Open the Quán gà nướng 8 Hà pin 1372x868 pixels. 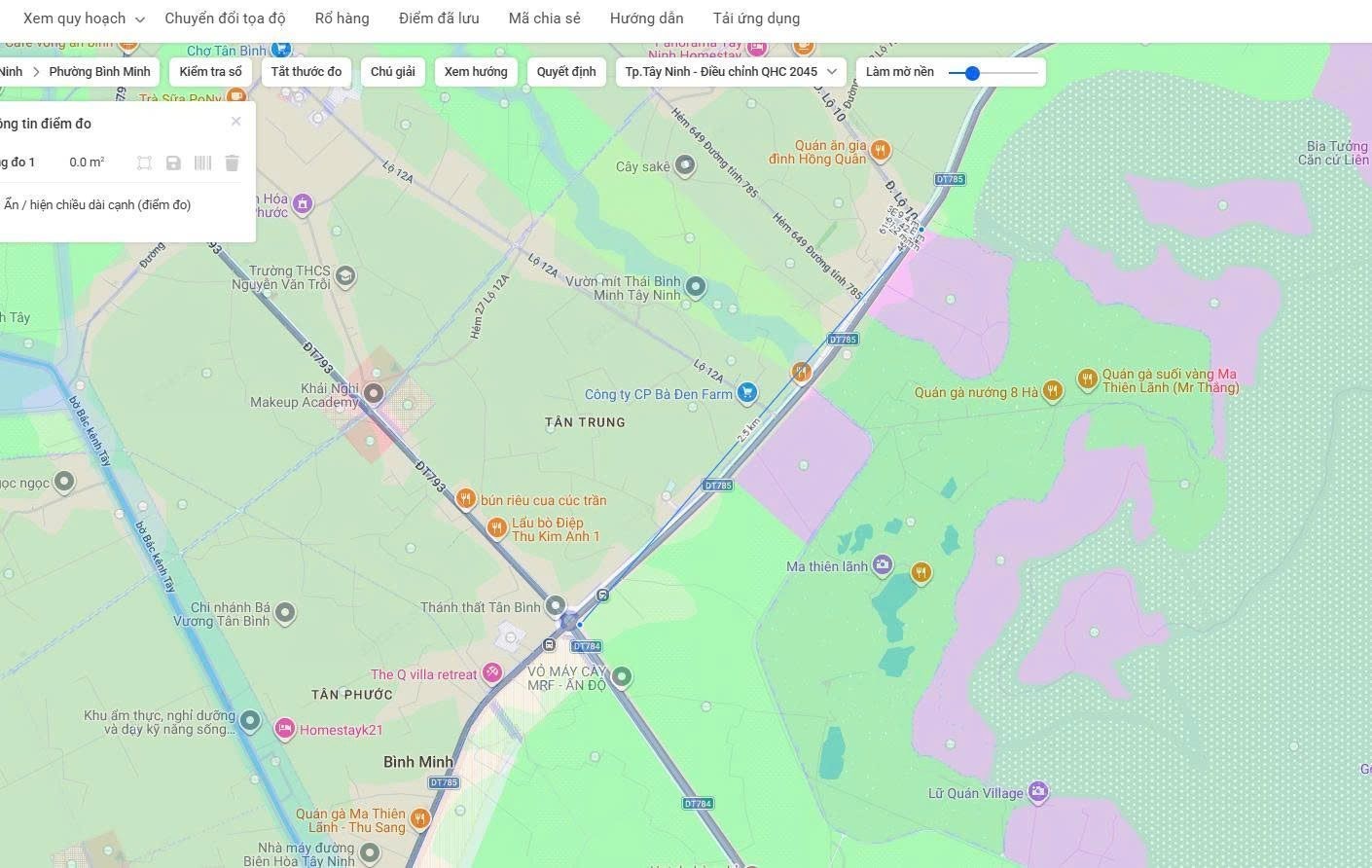click(1052, 391)
